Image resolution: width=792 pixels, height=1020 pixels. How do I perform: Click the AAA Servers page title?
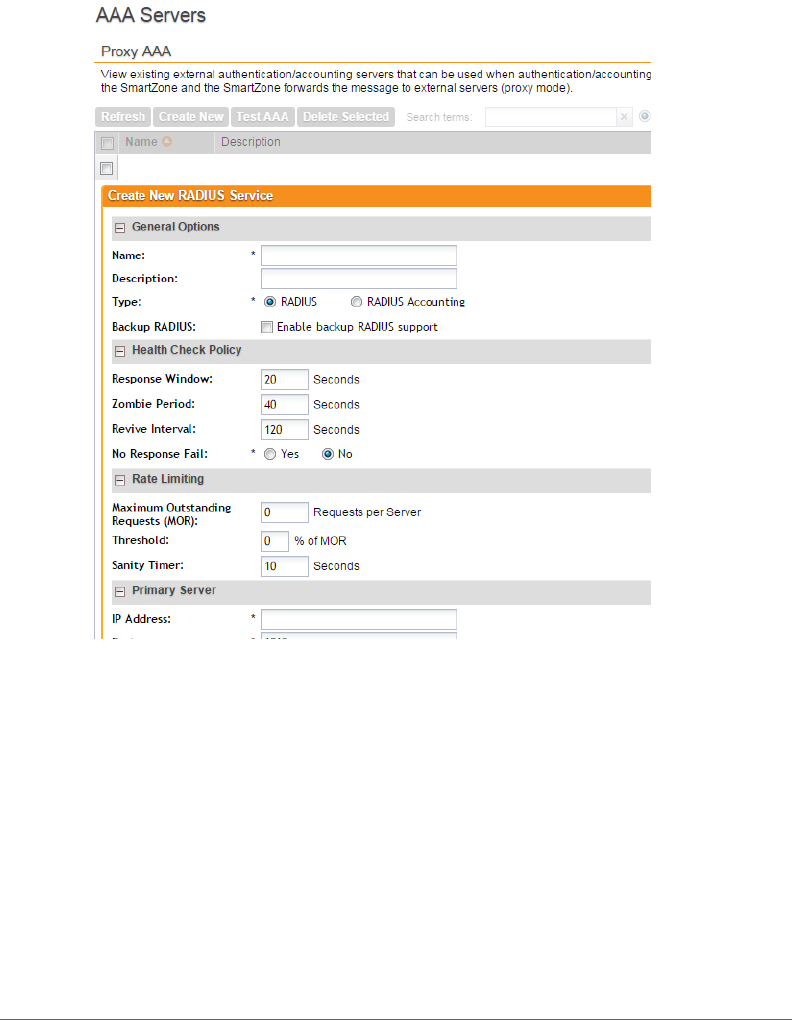coord(151,15)
